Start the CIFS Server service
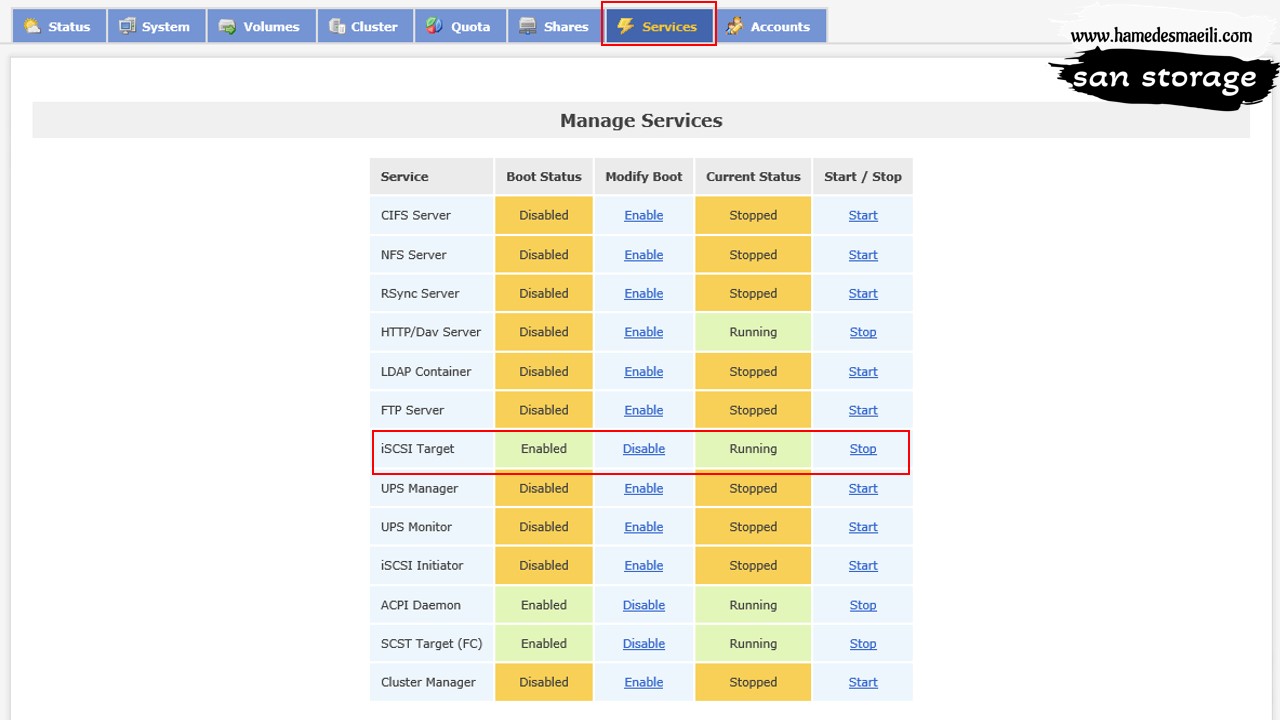Screen dimensions: 1280x720 (x=863, y=215)
